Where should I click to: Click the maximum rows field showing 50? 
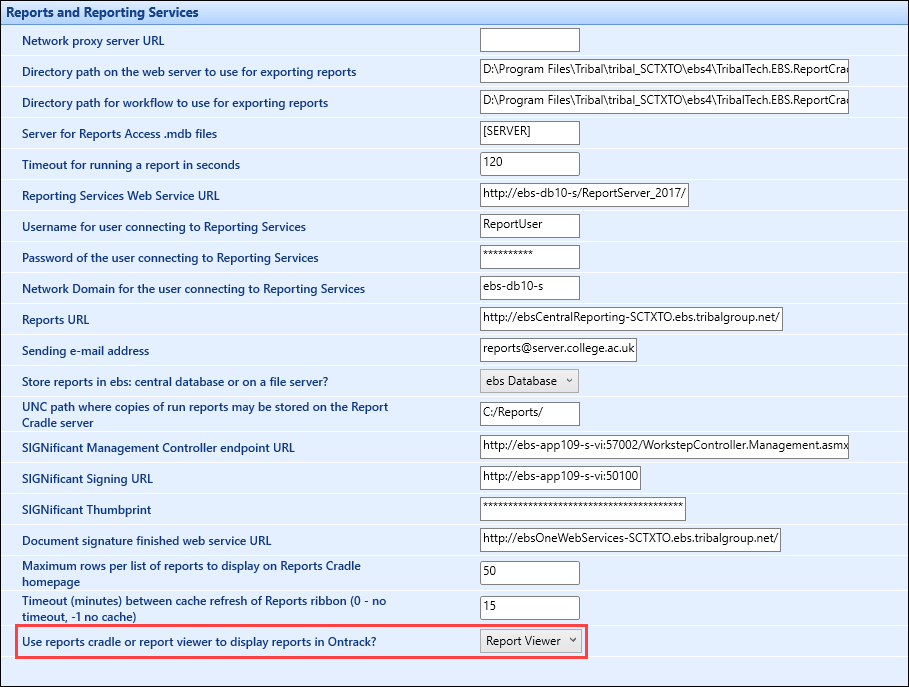529,572
